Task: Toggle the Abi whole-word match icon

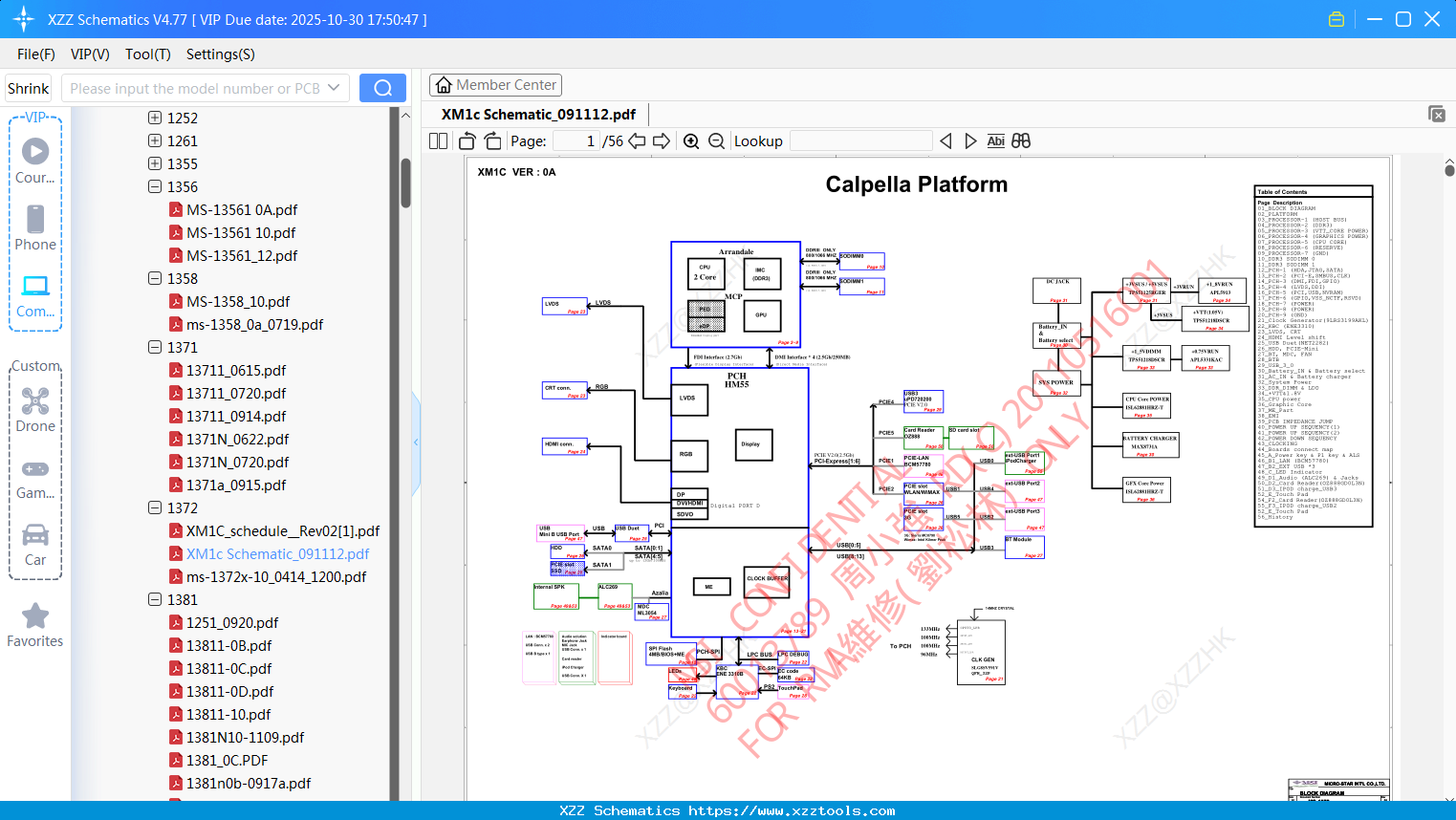Action: click(995, 140)
